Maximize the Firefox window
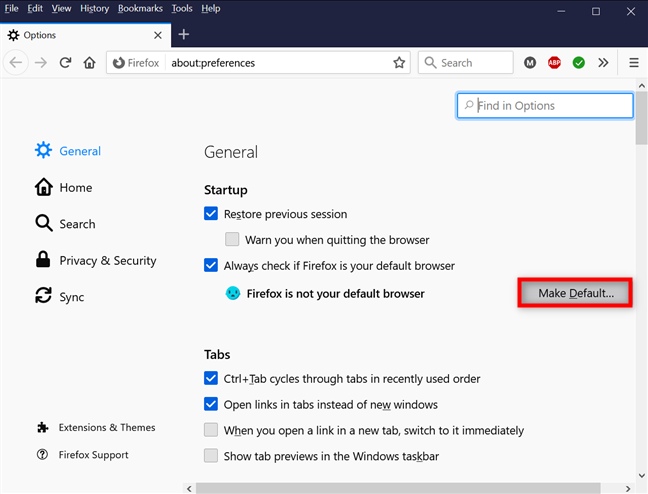 [596, 11]
